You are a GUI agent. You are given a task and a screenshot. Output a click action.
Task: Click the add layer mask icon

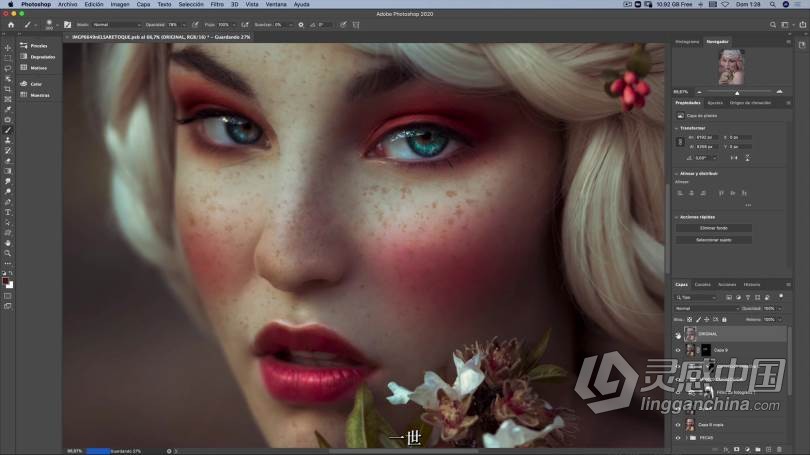(737, 450)
